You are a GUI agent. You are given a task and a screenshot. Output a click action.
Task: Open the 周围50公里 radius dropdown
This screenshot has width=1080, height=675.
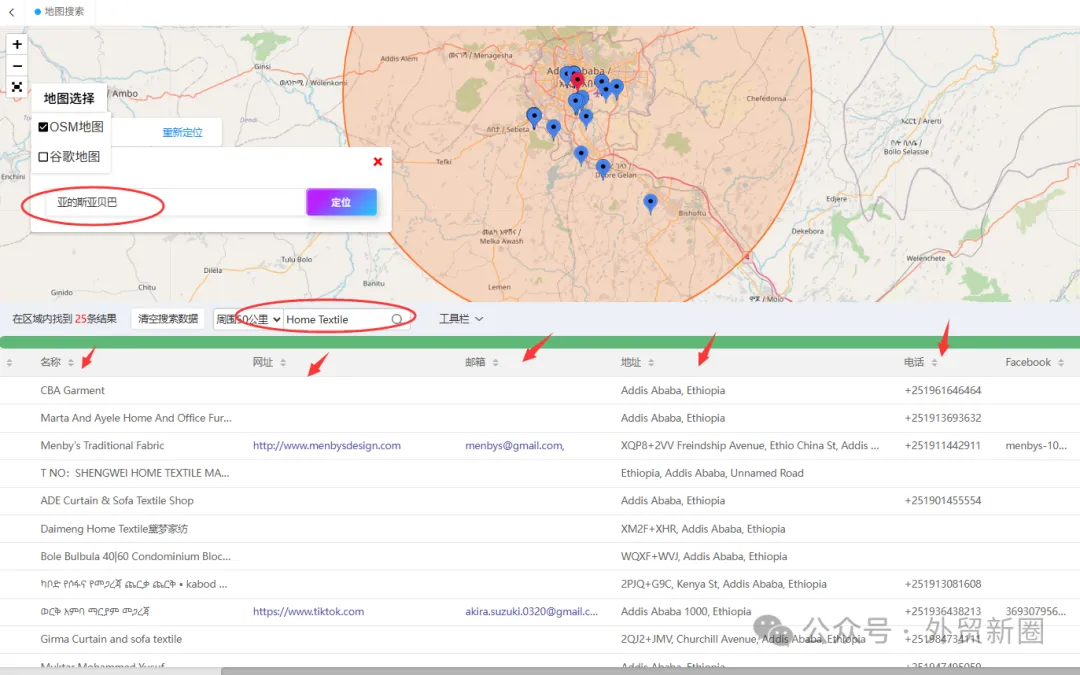248,320
